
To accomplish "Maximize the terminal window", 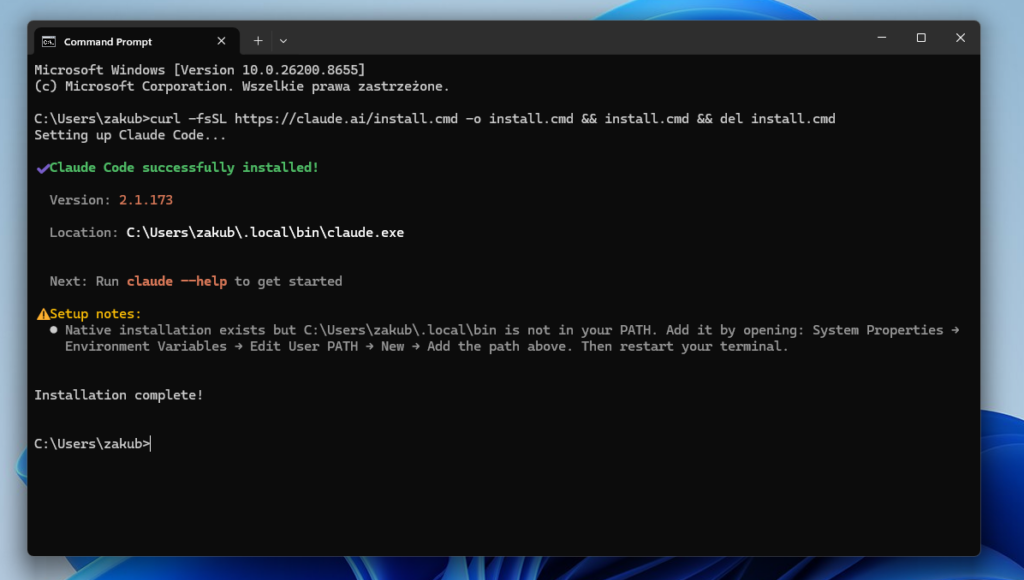I will click(x=921, y=38).
